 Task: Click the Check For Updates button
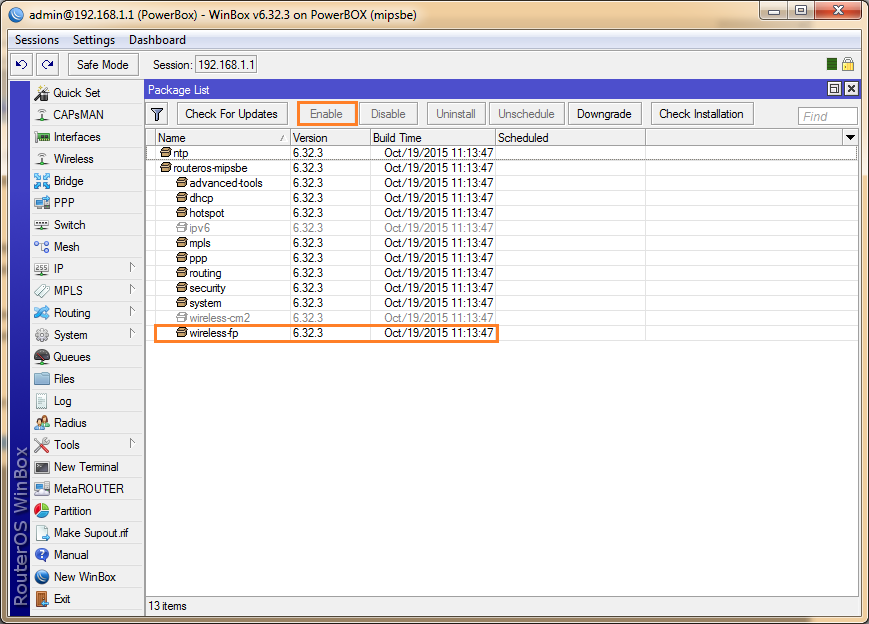[232, 114]
